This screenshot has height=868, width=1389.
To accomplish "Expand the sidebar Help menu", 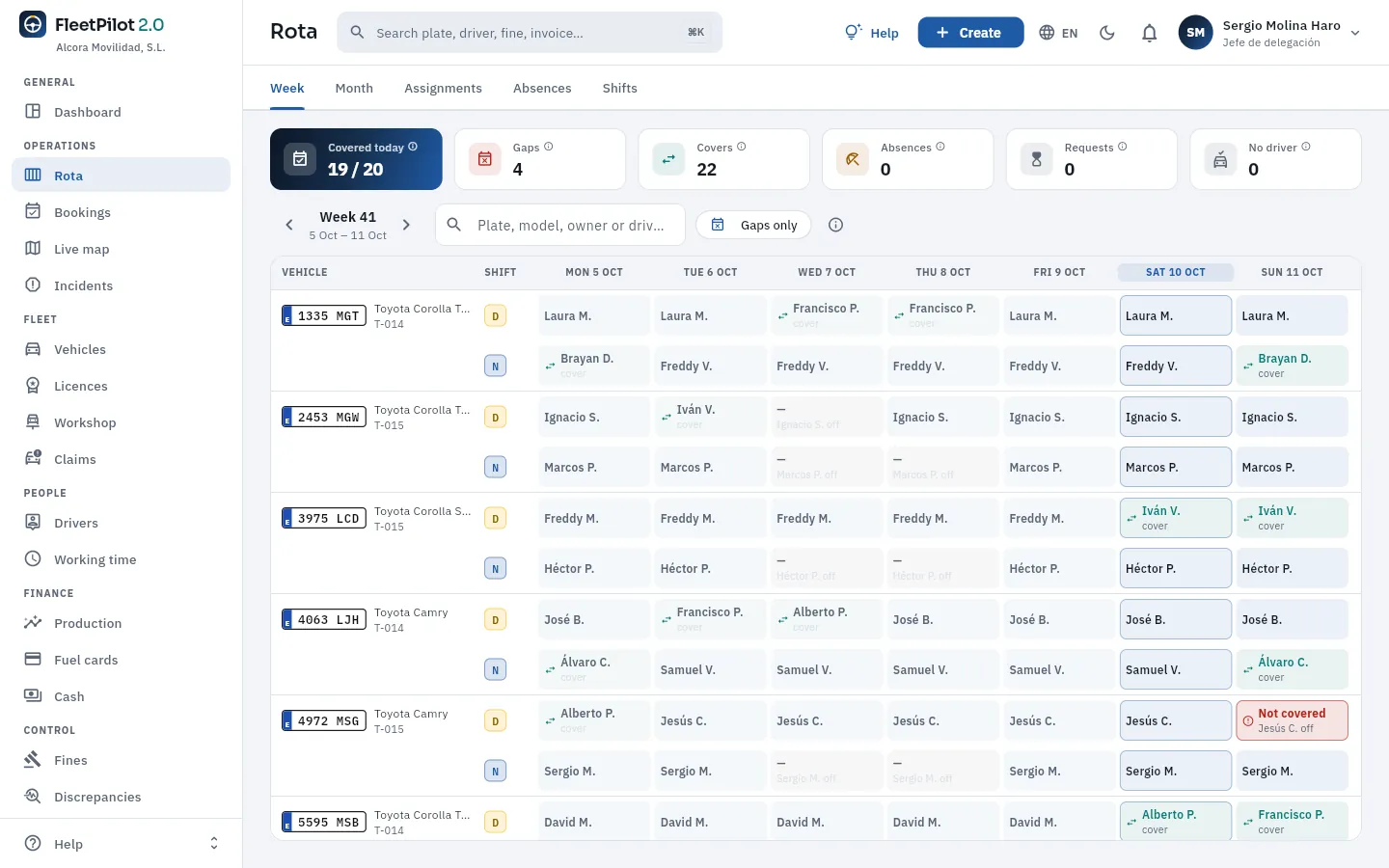I will [121, 844].
